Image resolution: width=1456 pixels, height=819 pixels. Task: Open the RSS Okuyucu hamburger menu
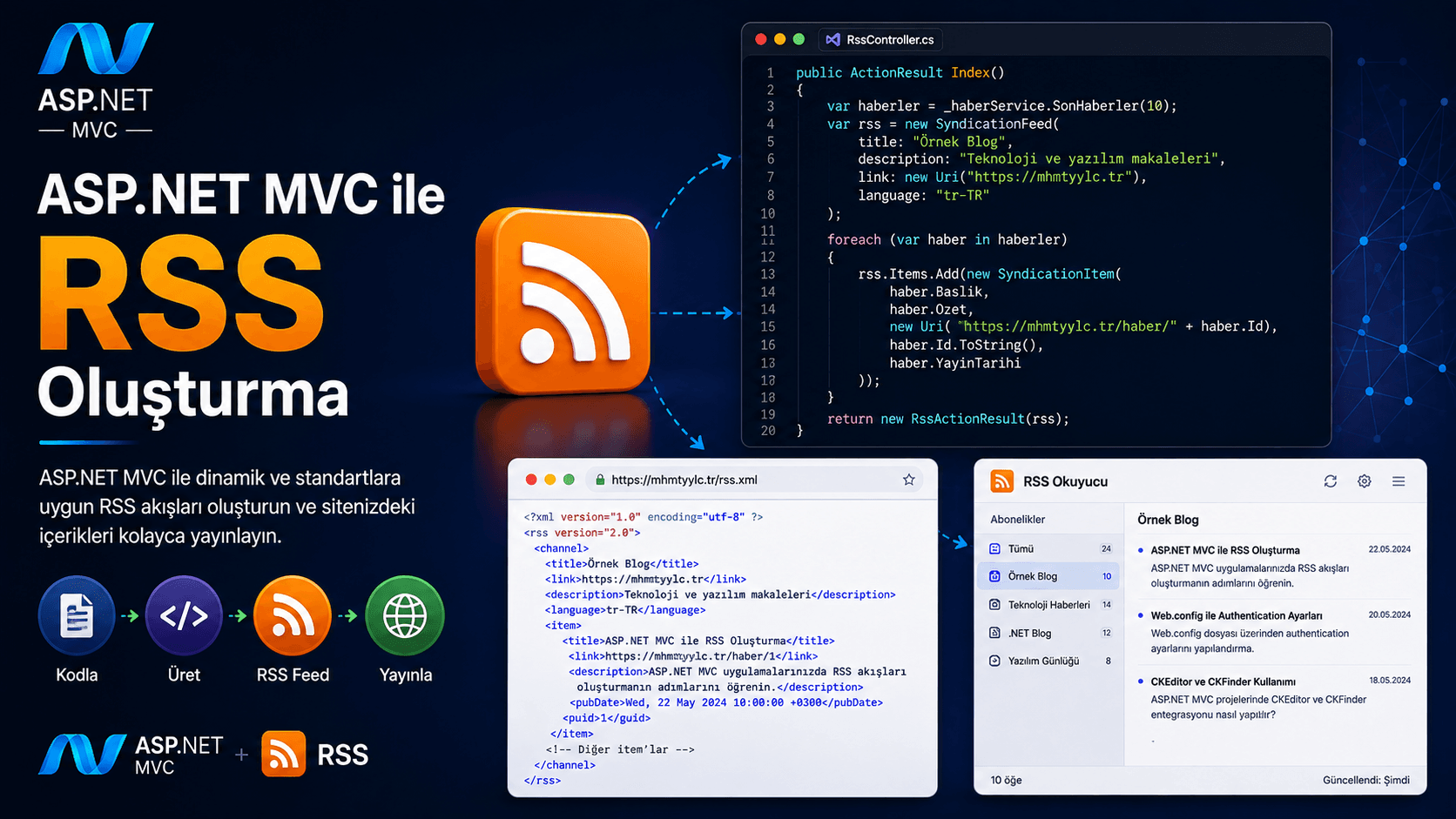pyautogui.click(x=1399, y=481)
